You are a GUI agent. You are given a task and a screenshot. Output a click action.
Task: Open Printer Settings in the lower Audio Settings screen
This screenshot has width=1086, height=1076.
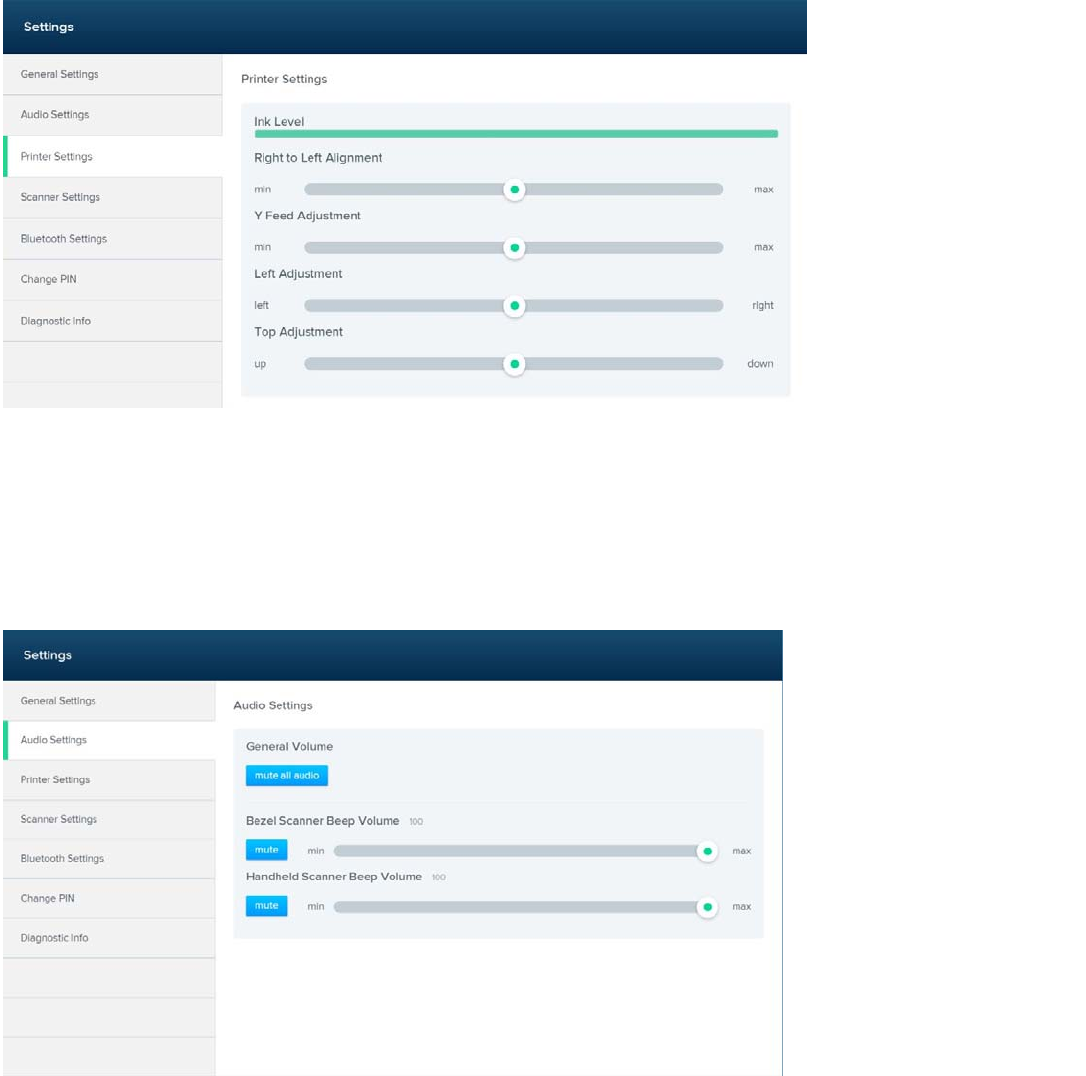pos(109,780)
